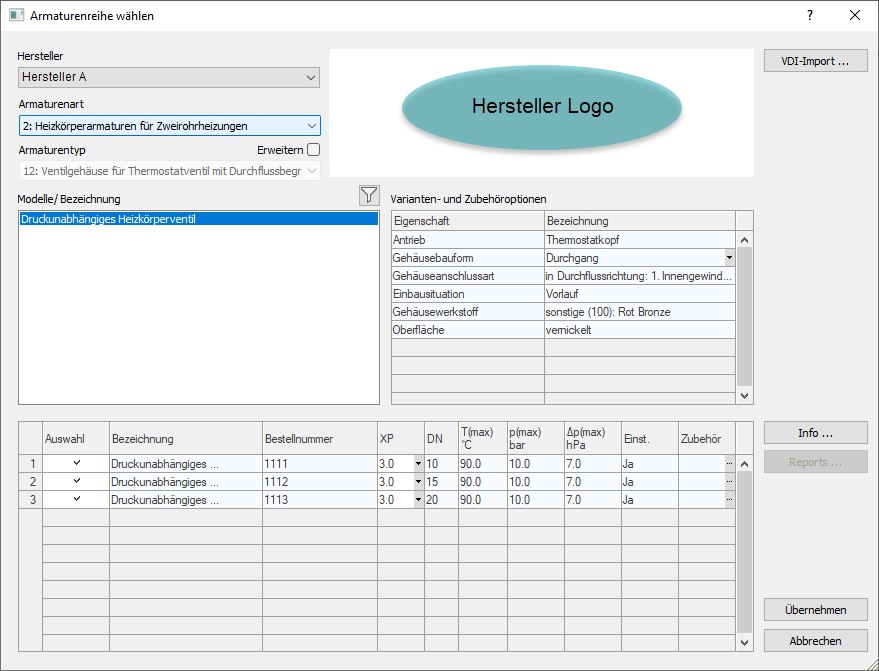The width and height of the screenshot is (879, 671).
Task: Click the Bezeichnung column header in valve table
Action: click(186, 439)
